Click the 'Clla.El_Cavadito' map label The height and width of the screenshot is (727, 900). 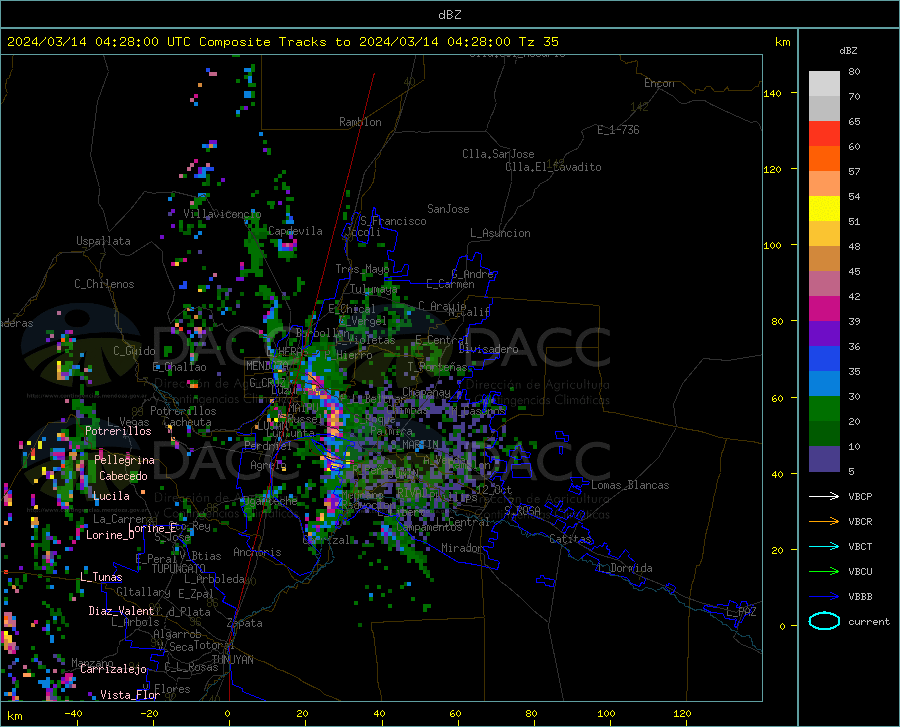[x=553, y=167]
